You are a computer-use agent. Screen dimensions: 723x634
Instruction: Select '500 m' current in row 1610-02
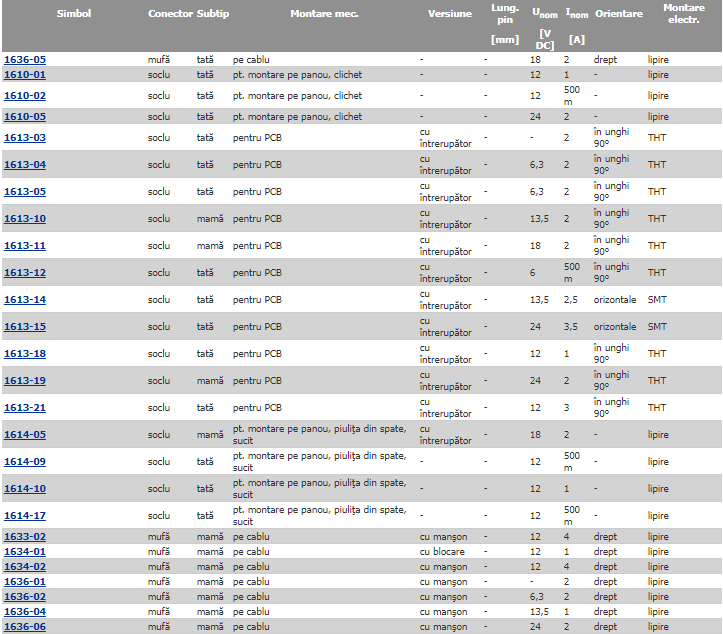(572, 96)
